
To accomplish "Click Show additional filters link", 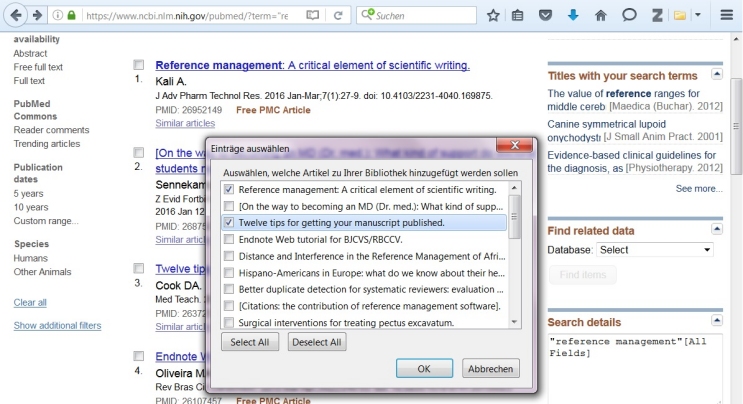I will pos(57,325).
